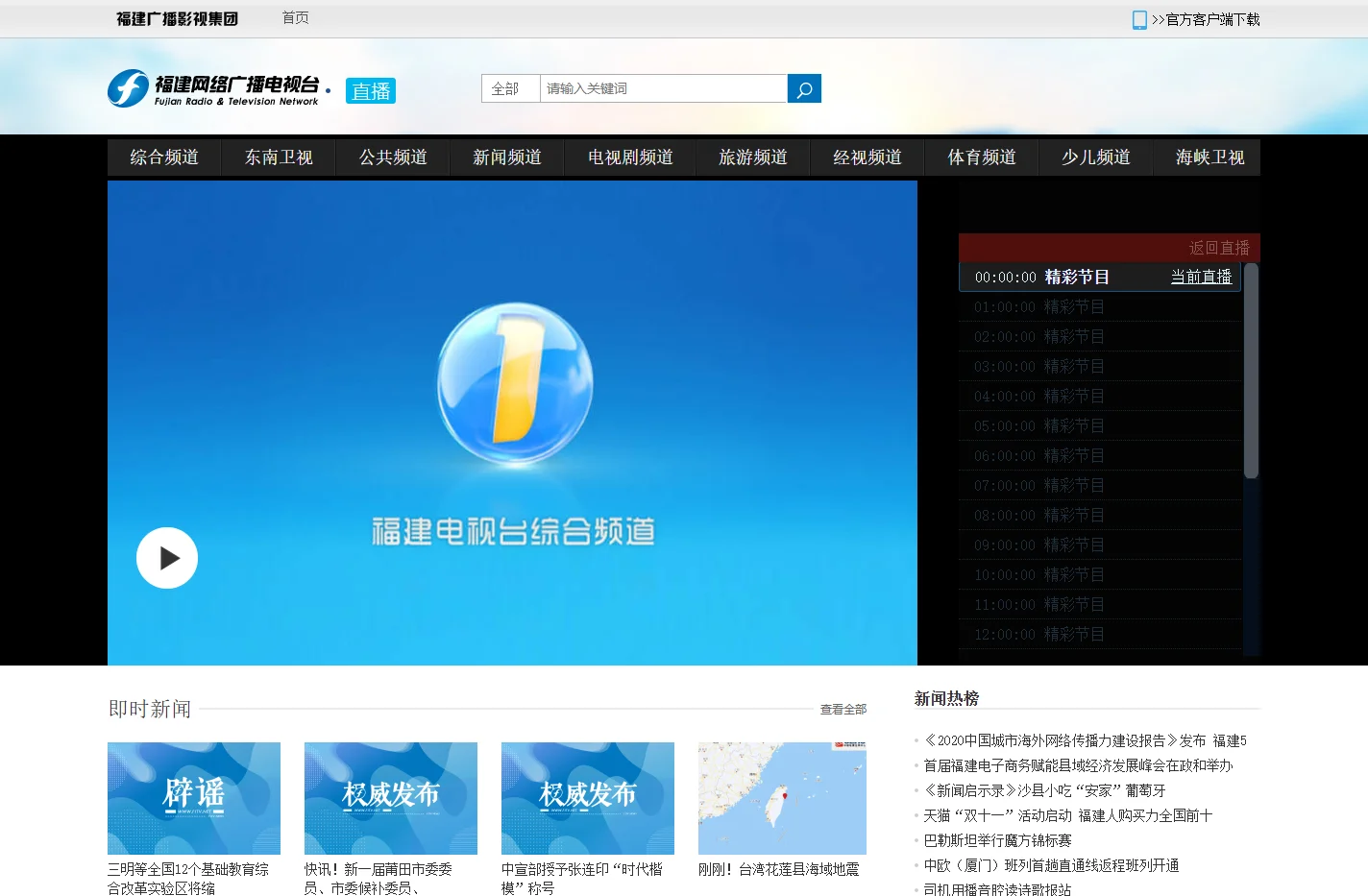Select the 07:00:00 精彩节目 schedule row

(1100, 486)
